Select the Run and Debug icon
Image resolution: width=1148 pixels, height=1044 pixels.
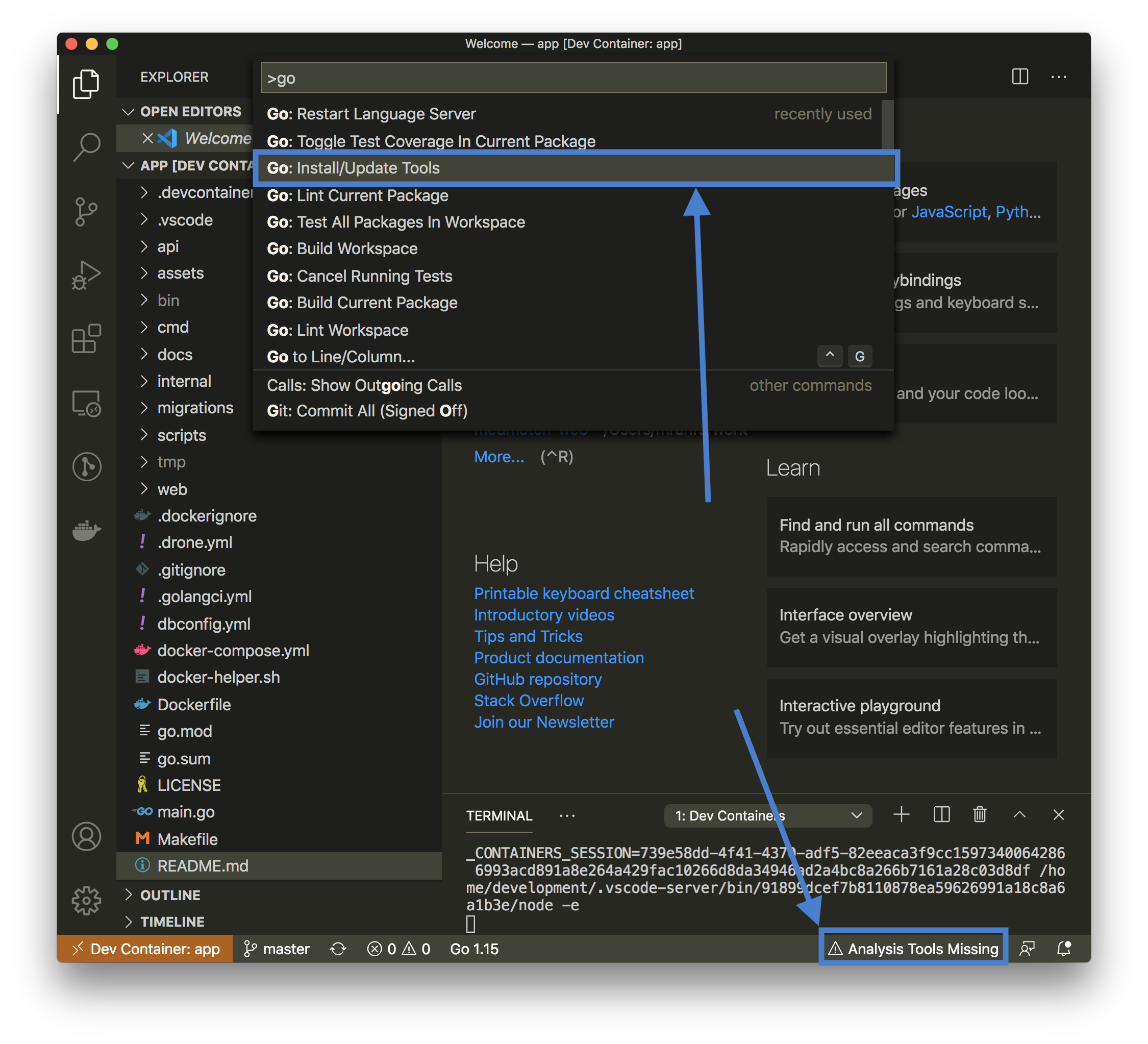coord(86,275)
